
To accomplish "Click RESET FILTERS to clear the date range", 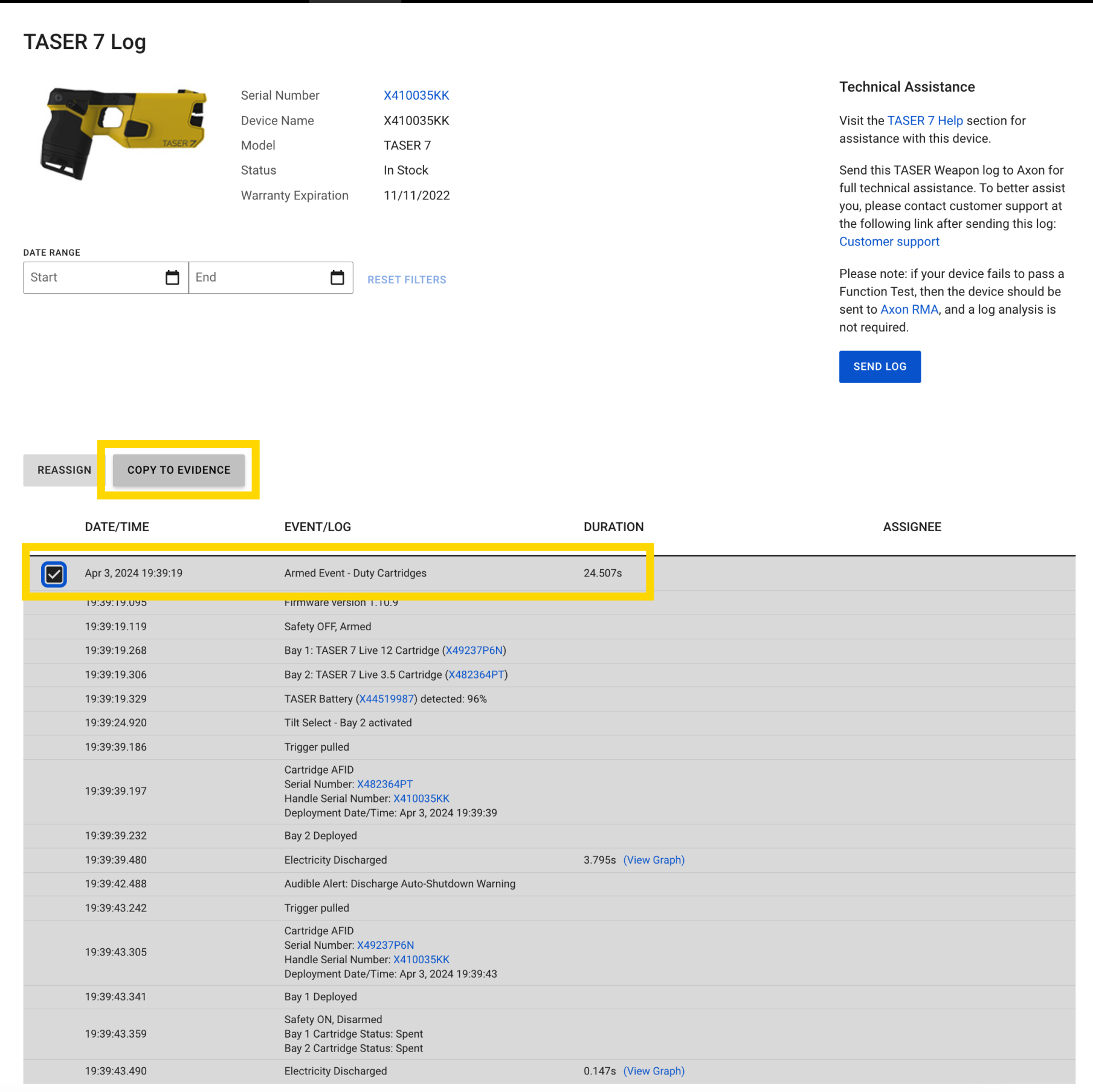I will click(x=407, y=279).
